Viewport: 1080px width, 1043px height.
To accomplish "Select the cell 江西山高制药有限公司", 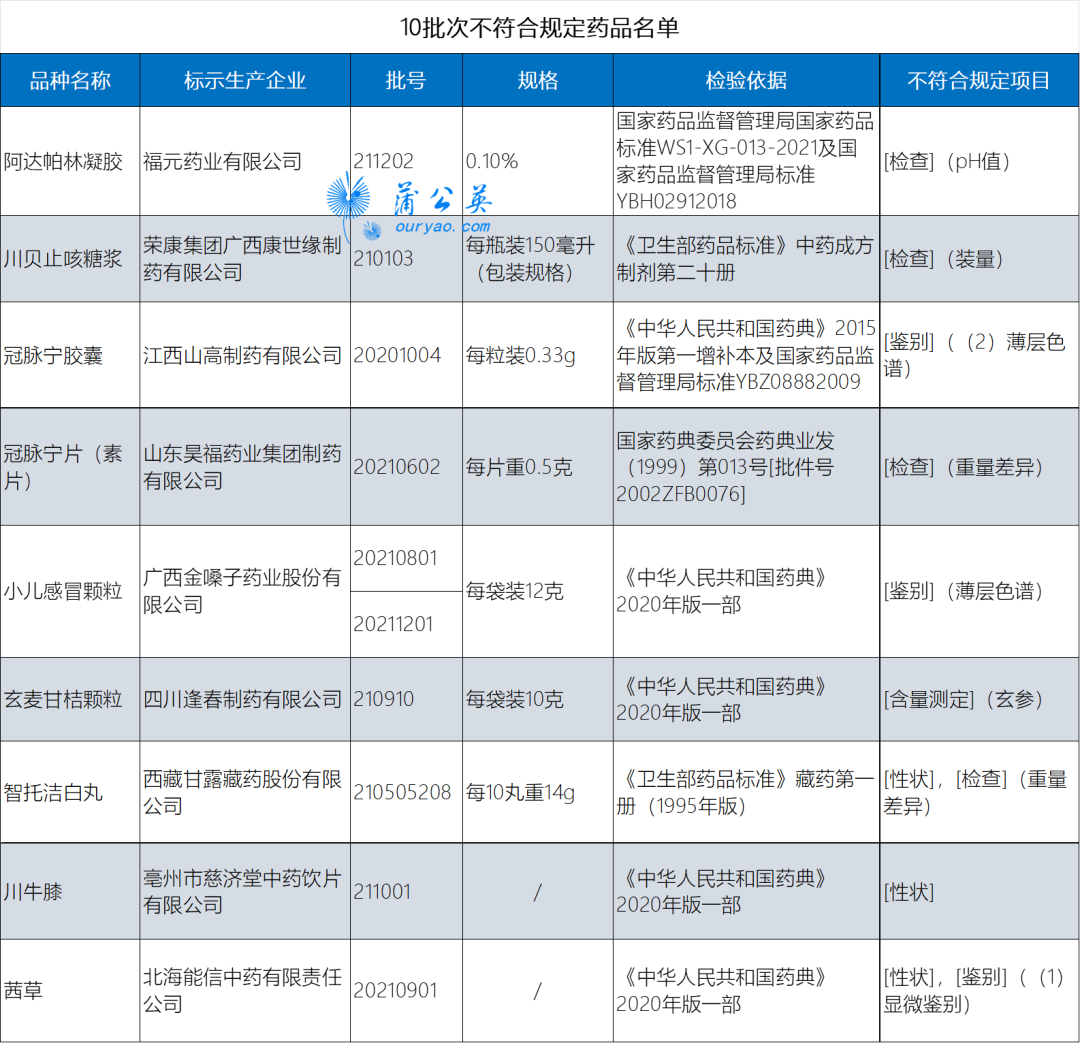I will (x=245, y=355).
